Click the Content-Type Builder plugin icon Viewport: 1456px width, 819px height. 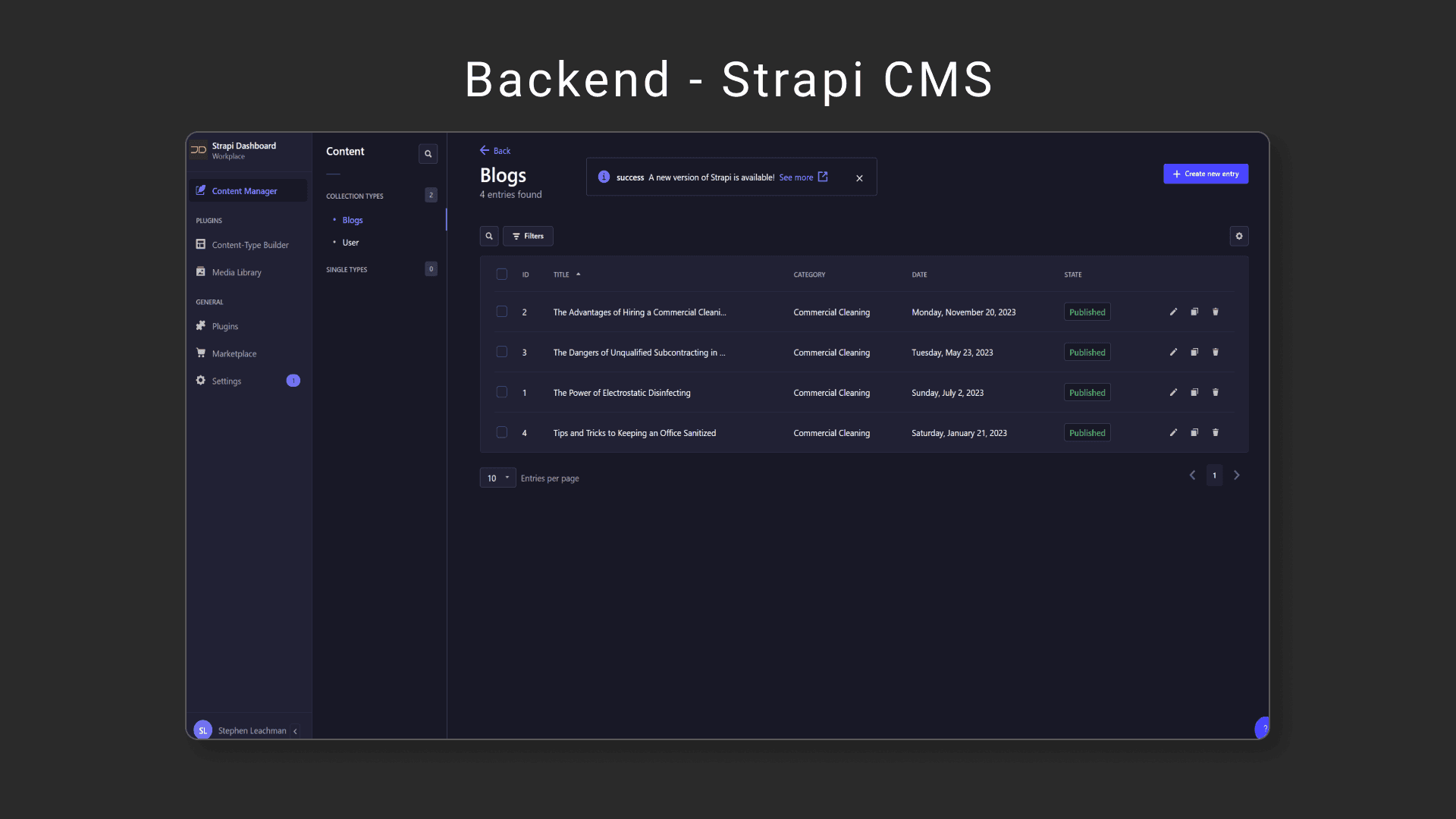click(200, 244)
